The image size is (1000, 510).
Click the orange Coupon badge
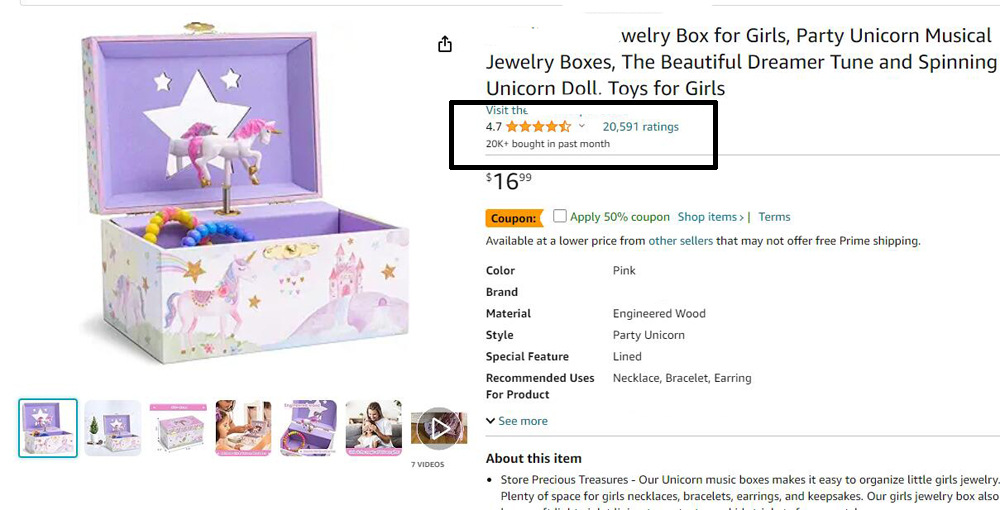pyautogui.click(x=514, y=218)
